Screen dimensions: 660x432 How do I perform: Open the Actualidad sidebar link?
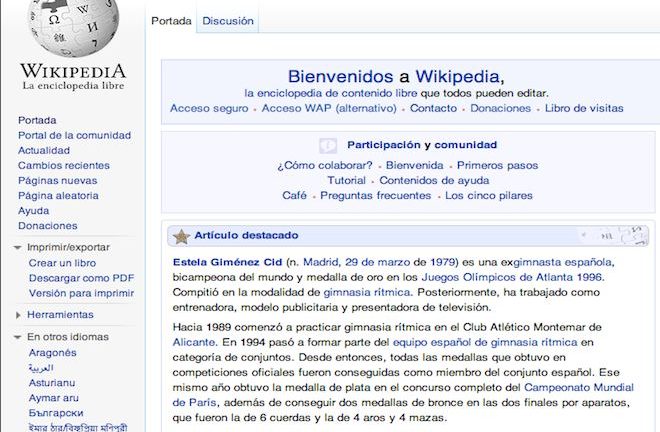point(44,151)
